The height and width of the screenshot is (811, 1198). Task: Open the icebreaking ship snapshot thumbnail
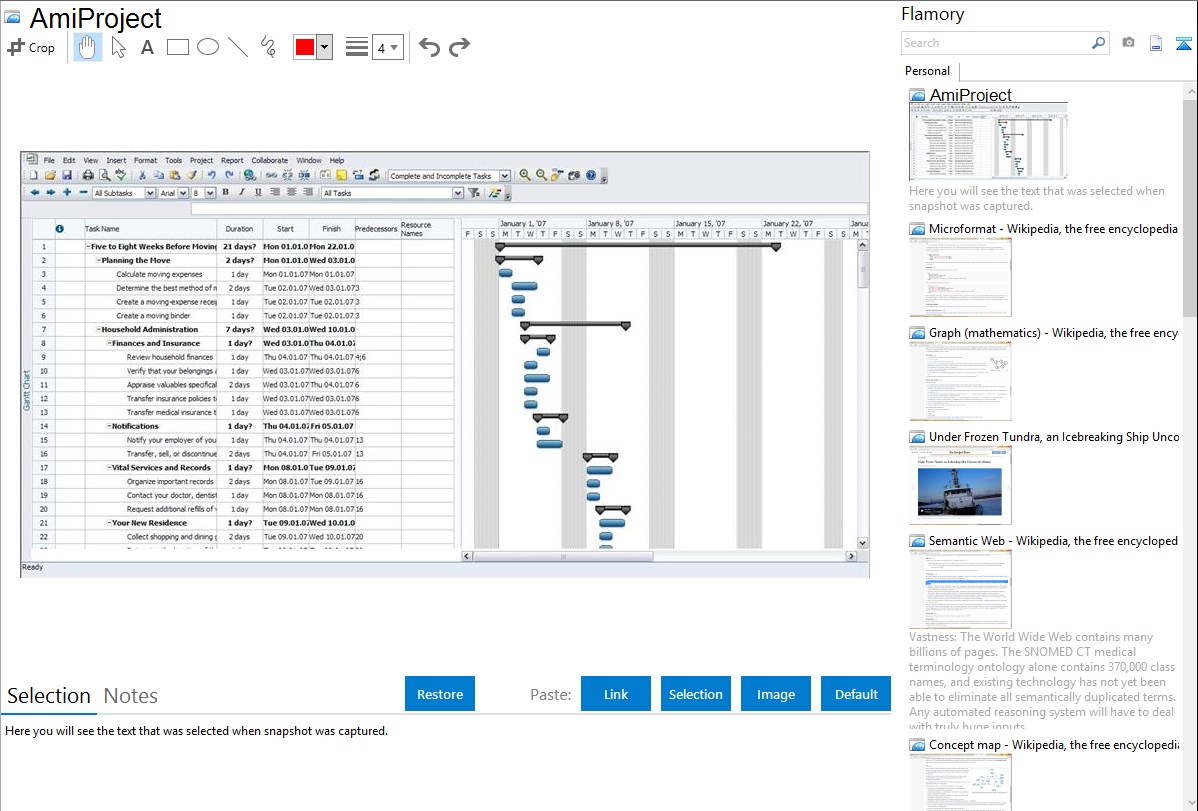960,485
